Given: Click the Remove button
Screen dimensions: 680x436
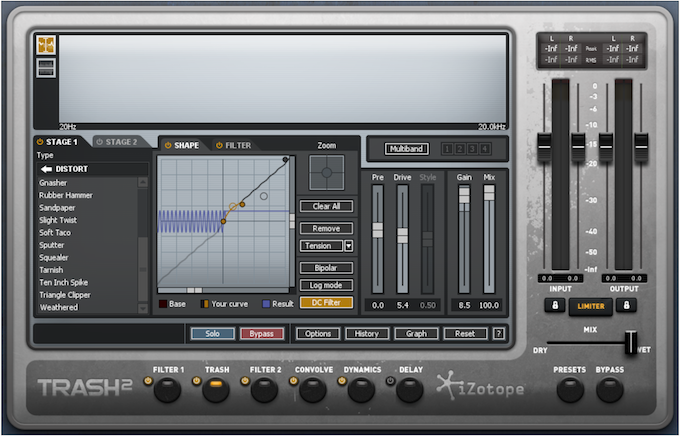Looking at the screenshot, I should (326, 228).
